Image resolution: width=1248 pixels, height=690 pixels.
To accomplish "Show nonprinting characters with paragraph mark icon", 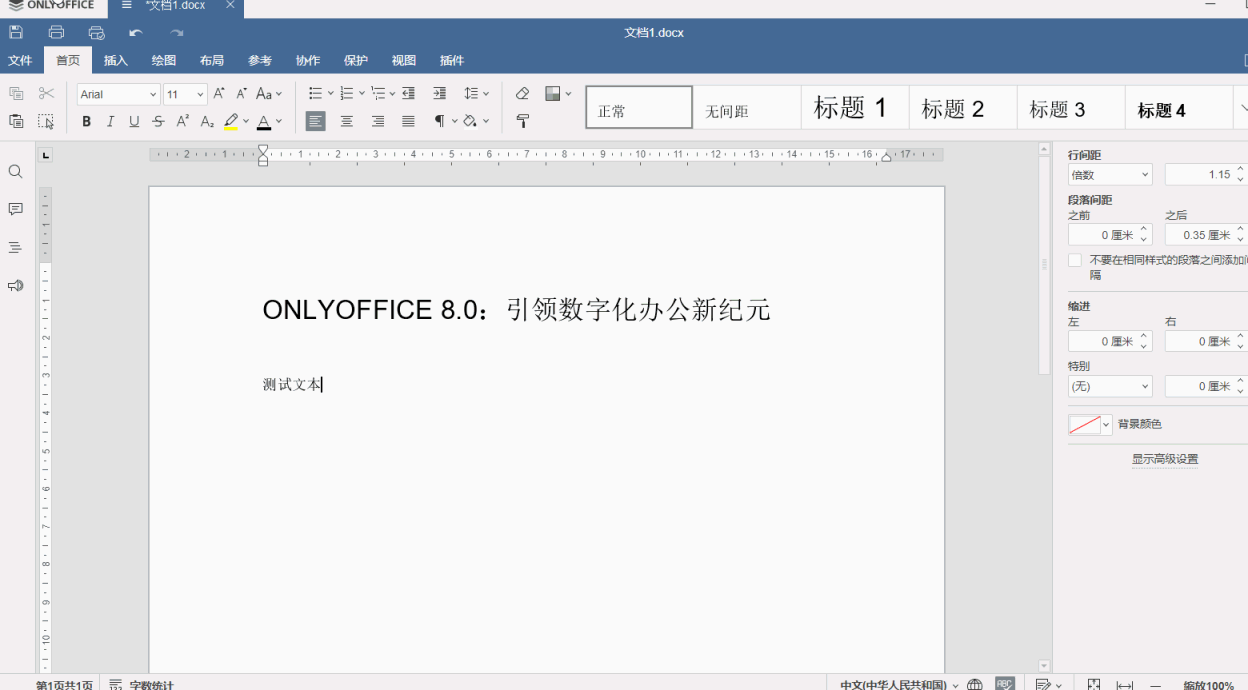I will [440, 121].
